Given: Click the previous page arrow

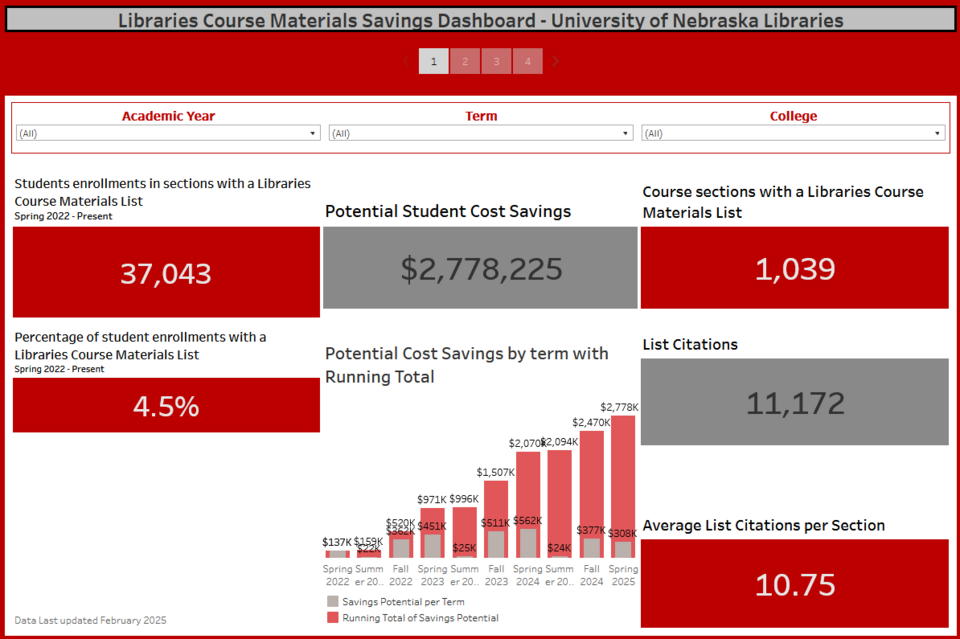Looking at the screenshot, I should (x=407, y=61).
